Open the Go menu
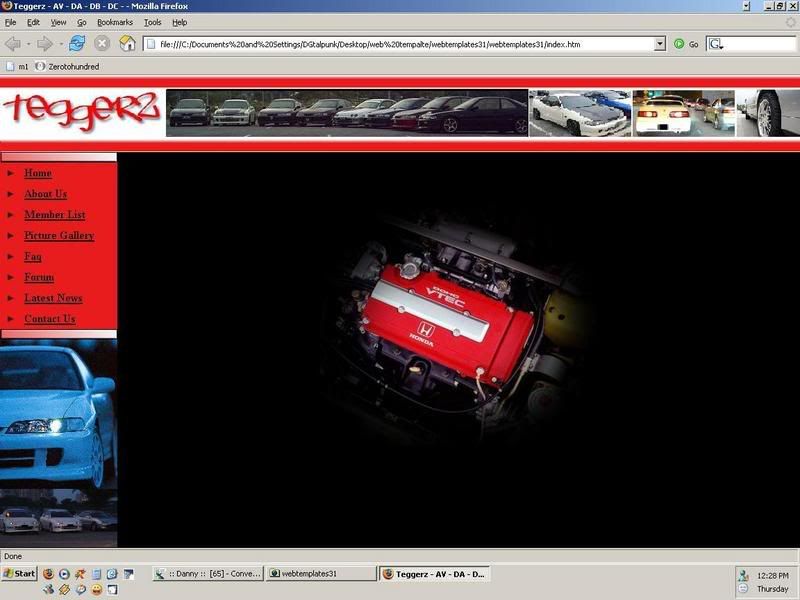Image resolution: width=800 pixels, height=600 pixels. [82, 22]
